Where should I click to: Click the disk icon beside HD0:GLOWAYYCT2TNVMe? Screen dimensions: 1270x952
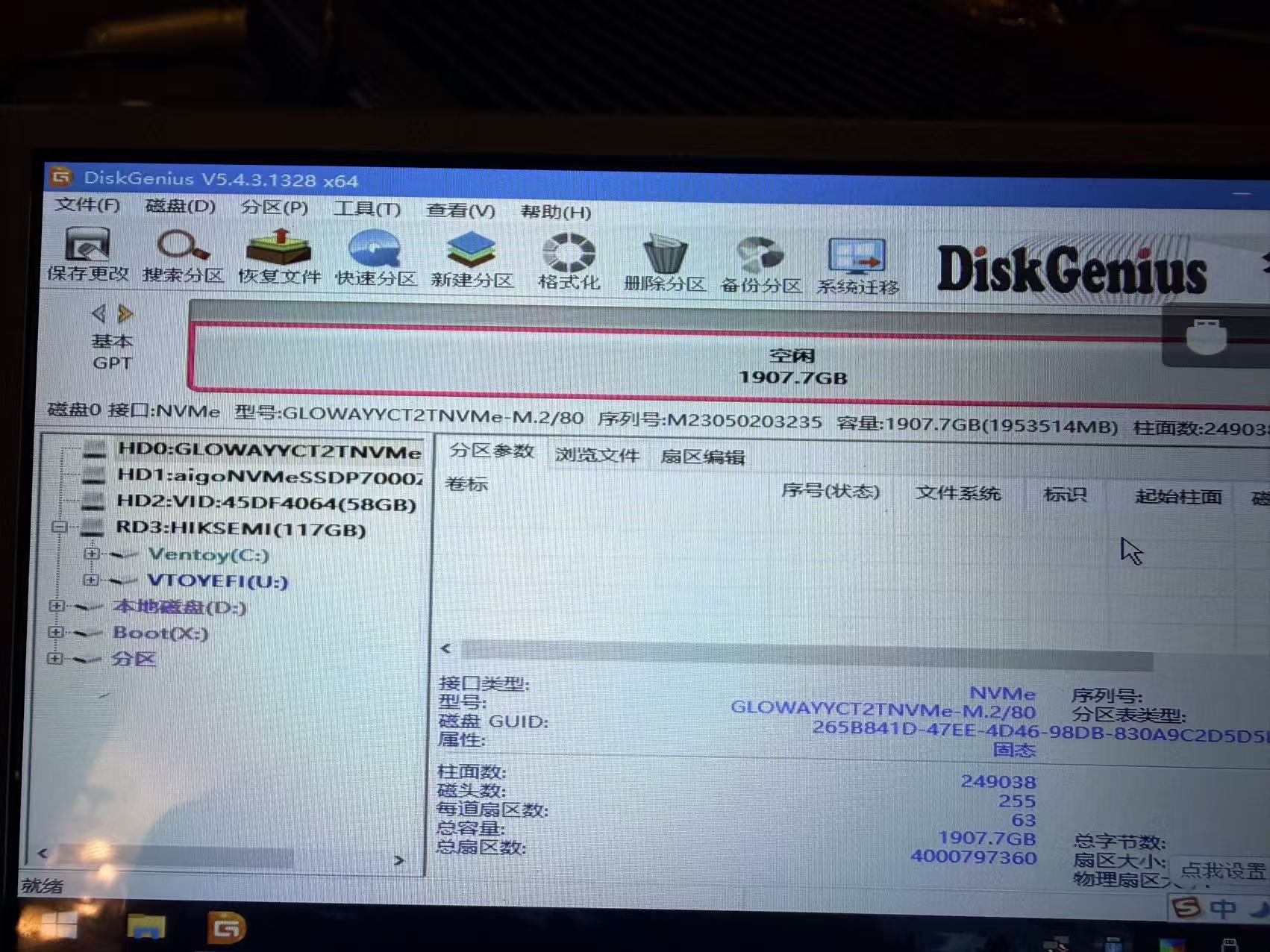[x=95, y=448]
